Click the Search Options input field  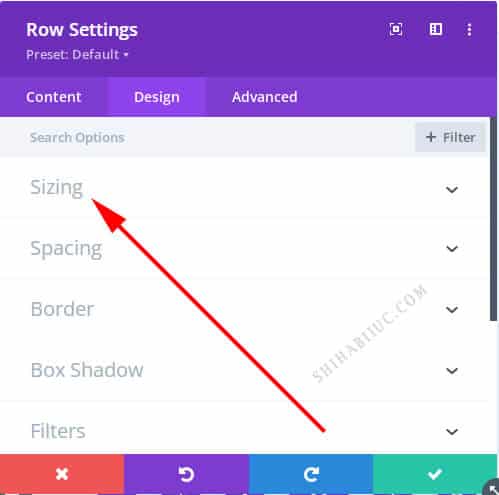tap(207, 137)
